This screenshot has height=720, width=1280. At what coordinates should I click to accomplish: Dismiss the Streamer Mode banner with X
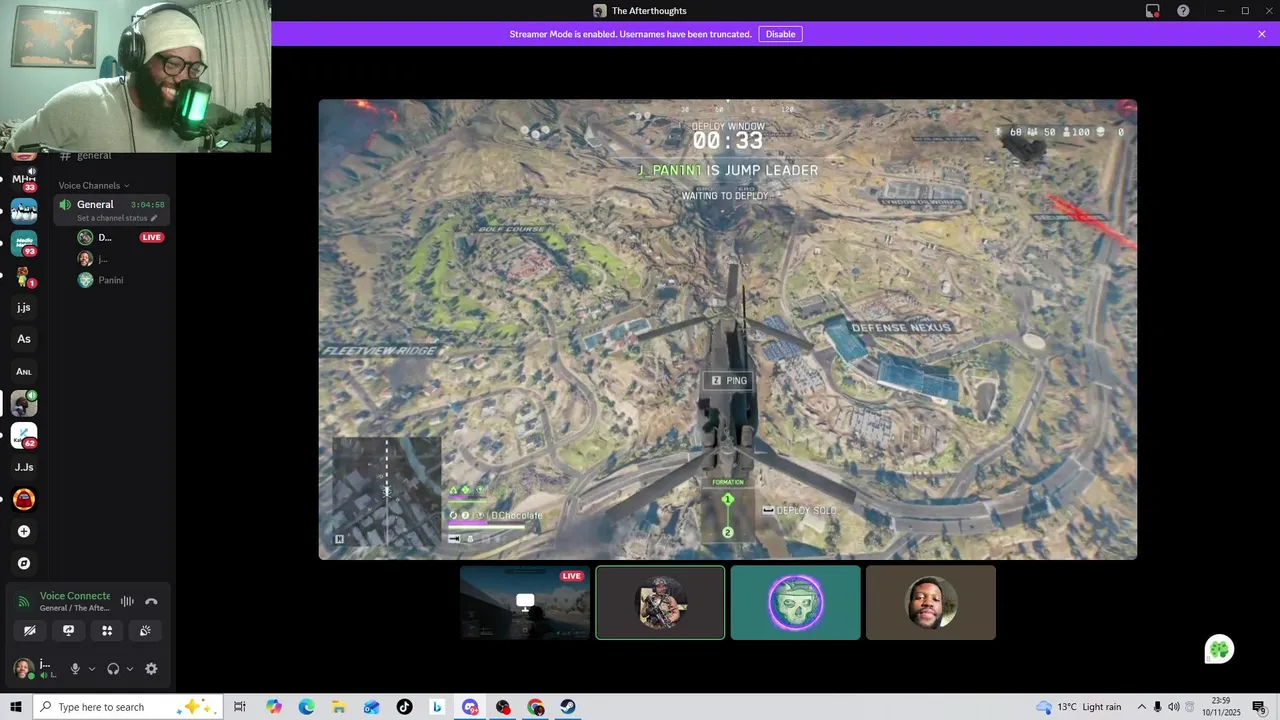coord(1262,34)
